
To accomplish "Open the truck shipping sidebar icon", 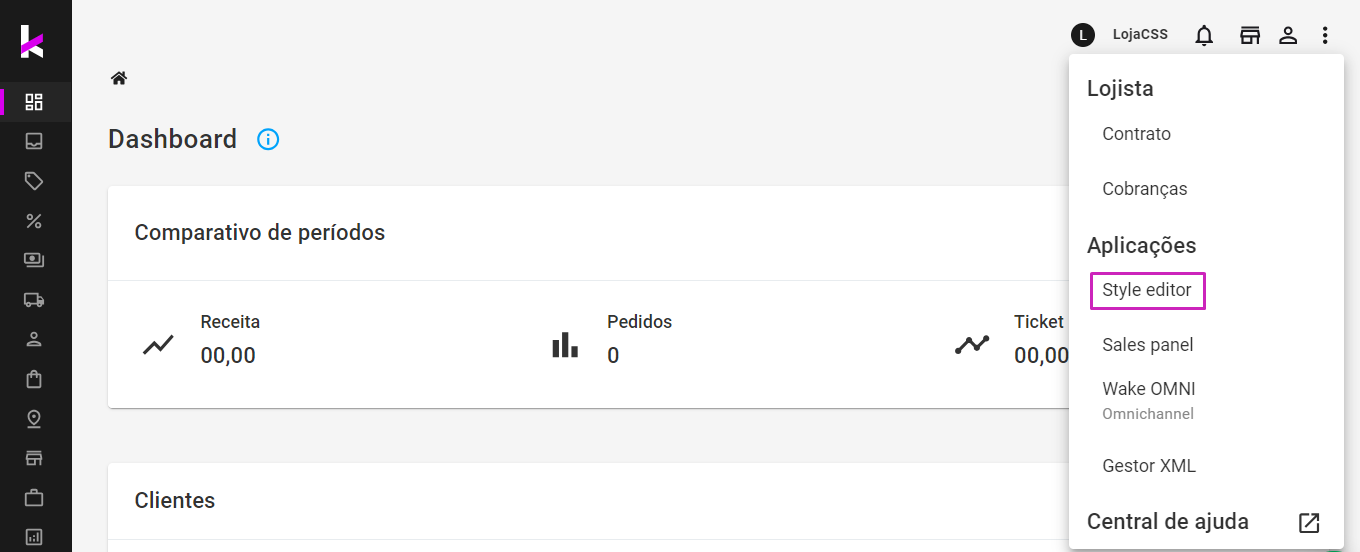I will pos(34,299).
